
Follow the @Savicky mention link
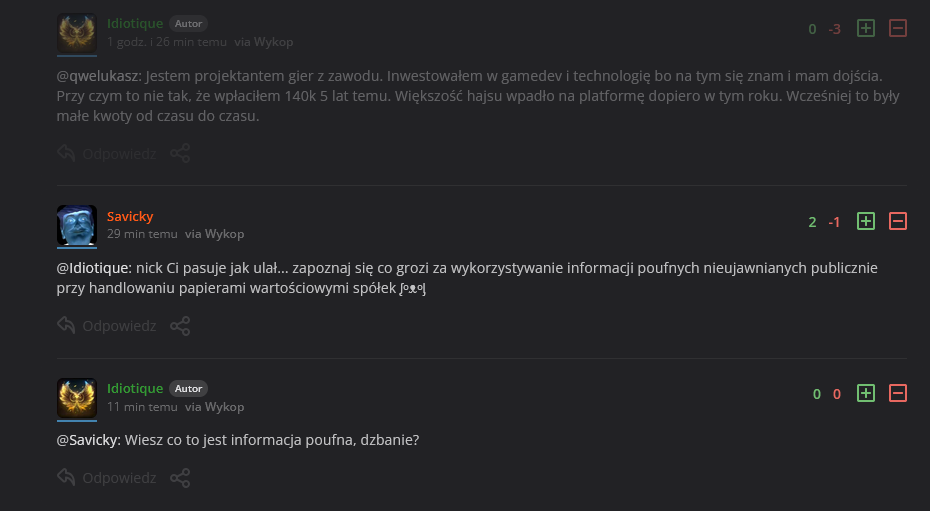88,440
